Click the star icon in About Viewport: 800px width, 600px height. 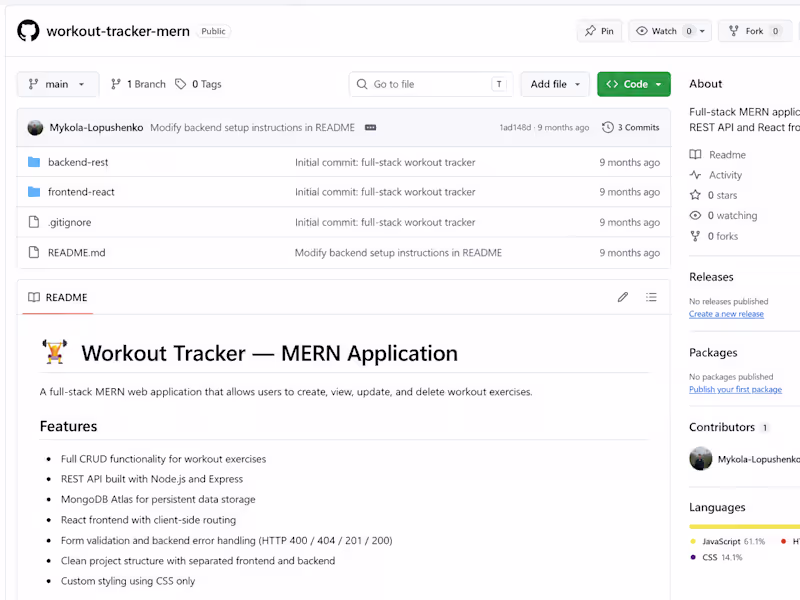coord(695,195)
